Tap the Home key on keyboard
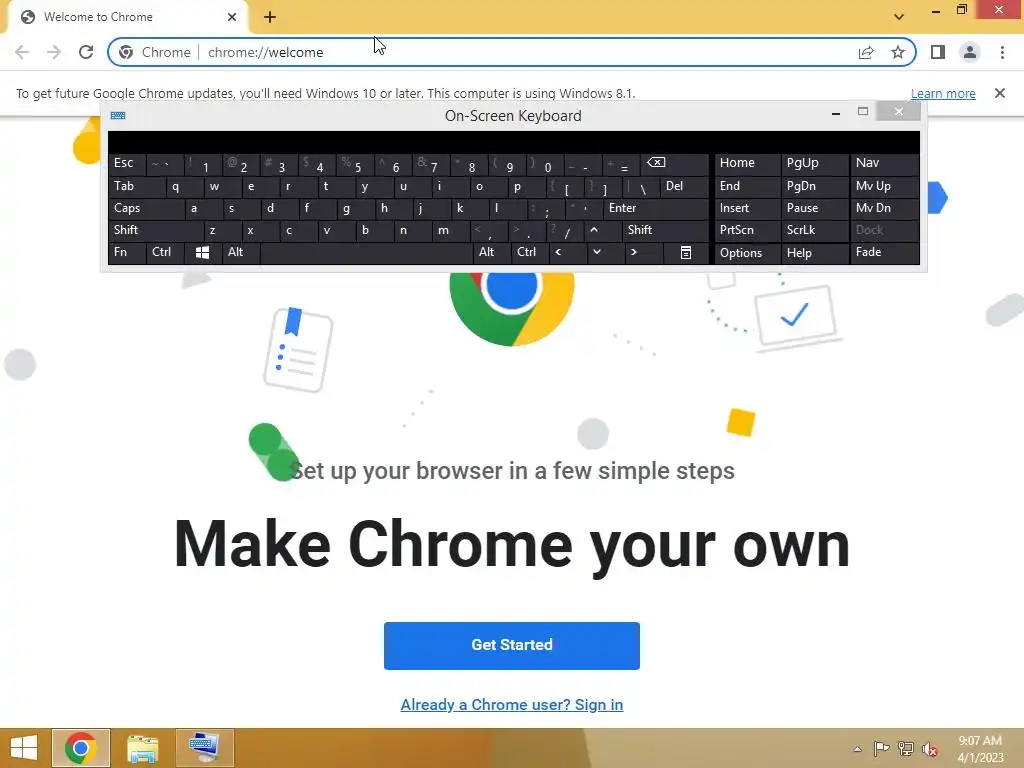This screenshot has width=1024, height=768. (x=747, y=163)
